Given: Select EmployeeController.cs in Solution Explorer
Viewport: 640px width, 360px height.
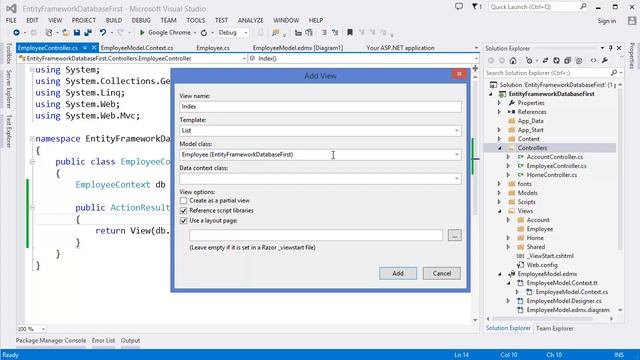Looking at the screenshot, I should pos(556,166).
